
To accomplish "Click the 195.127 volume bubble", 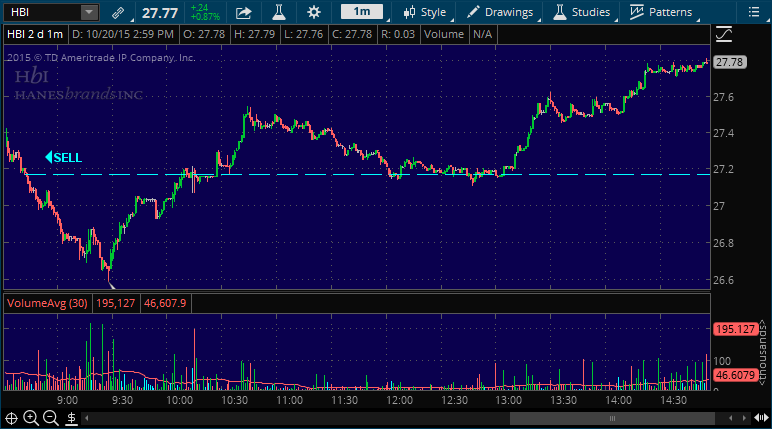I will pyautogui.click(x=735, y=329).
